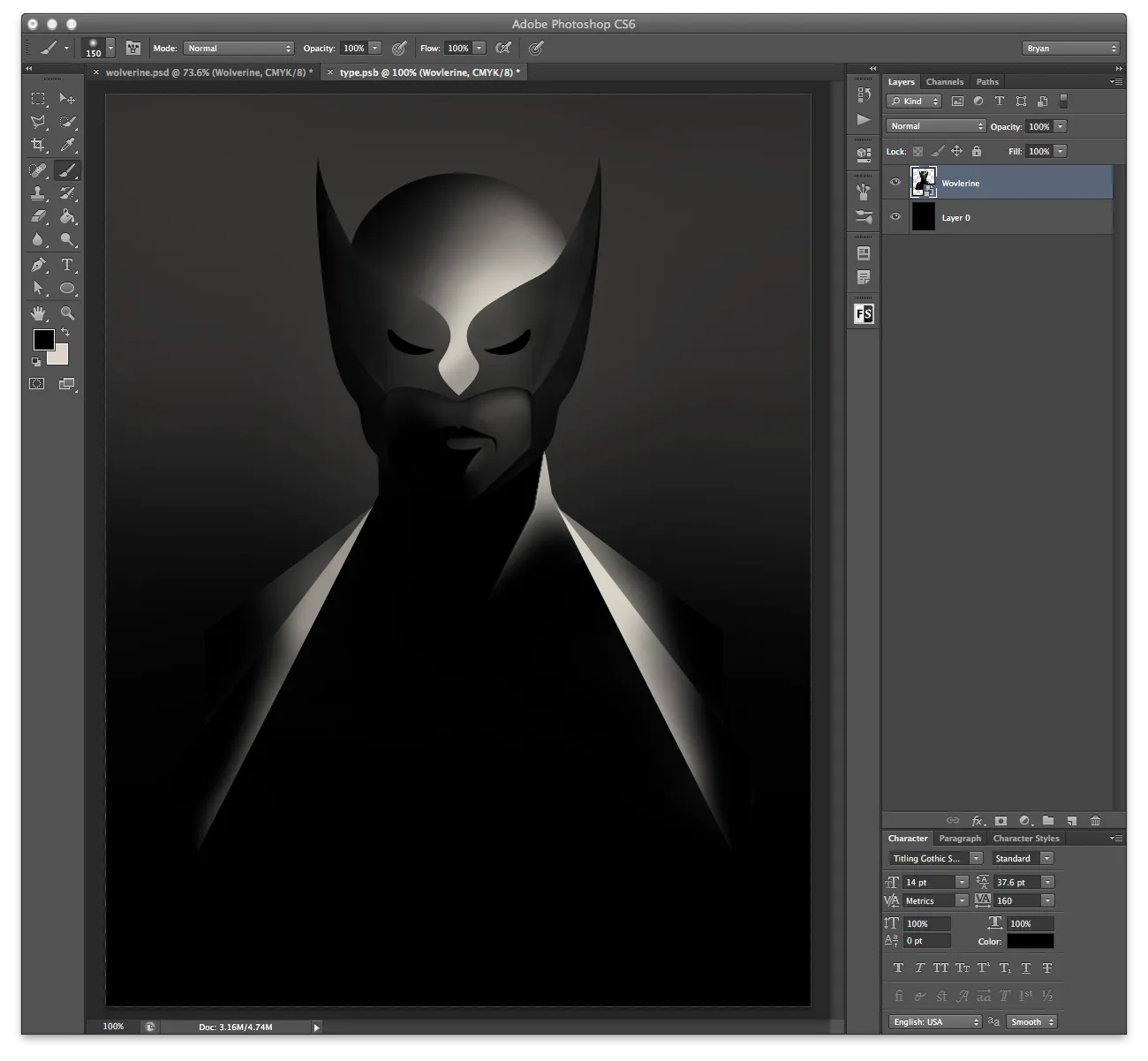Activate the Crop tool

point(38,145)
